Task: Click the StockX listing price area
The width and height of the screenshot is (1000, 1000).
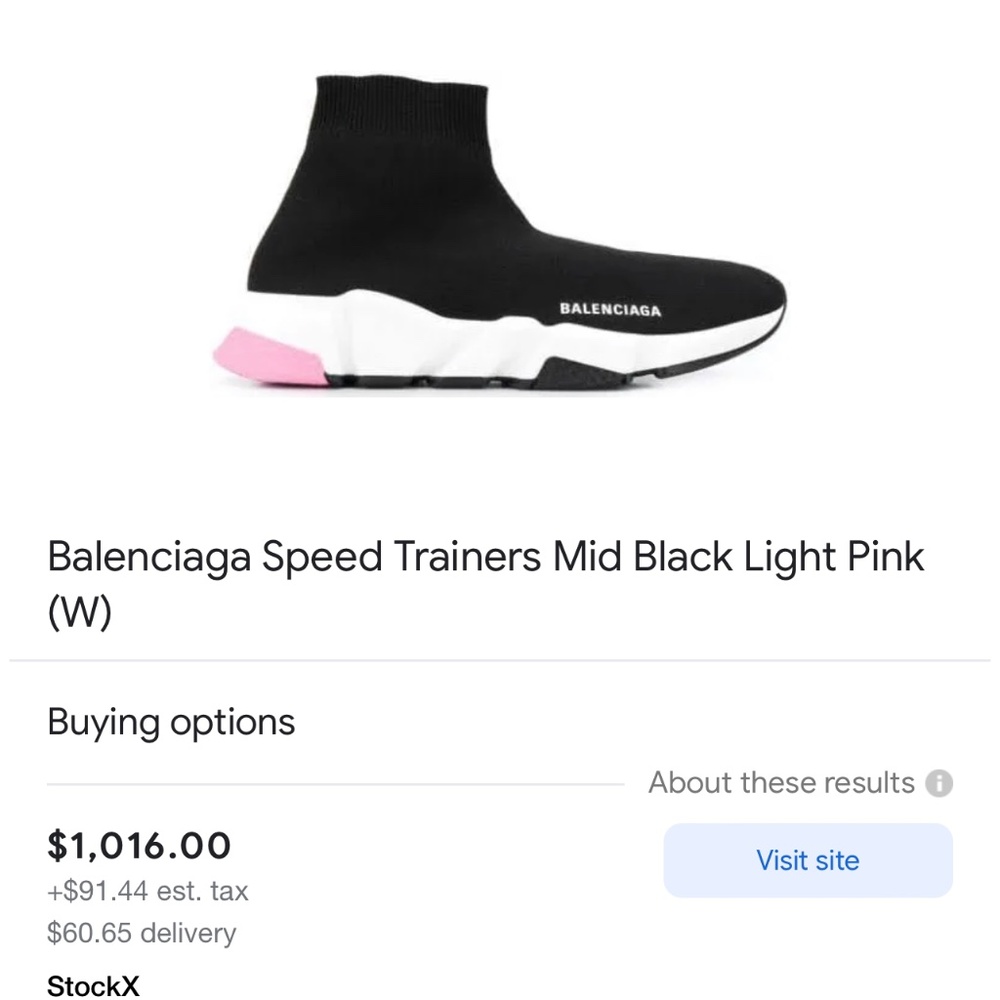Action: pyautogui.click(x=139, y=845)
